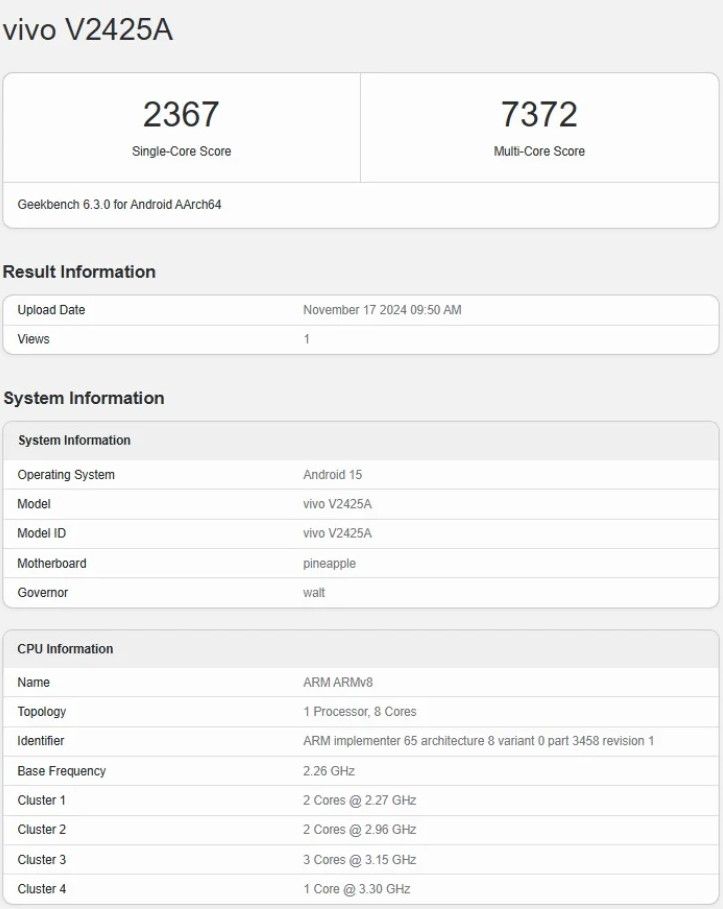Click the 'Upload Date' row label

pyautogui.click(x=51, y=310)
